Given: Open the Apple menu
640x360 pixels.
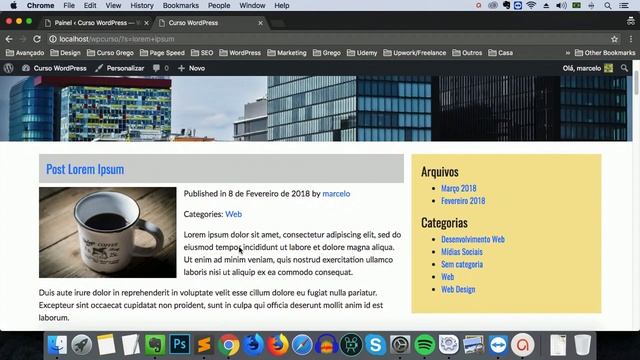Looking at the screenshot, I should [x=13, y=5].
